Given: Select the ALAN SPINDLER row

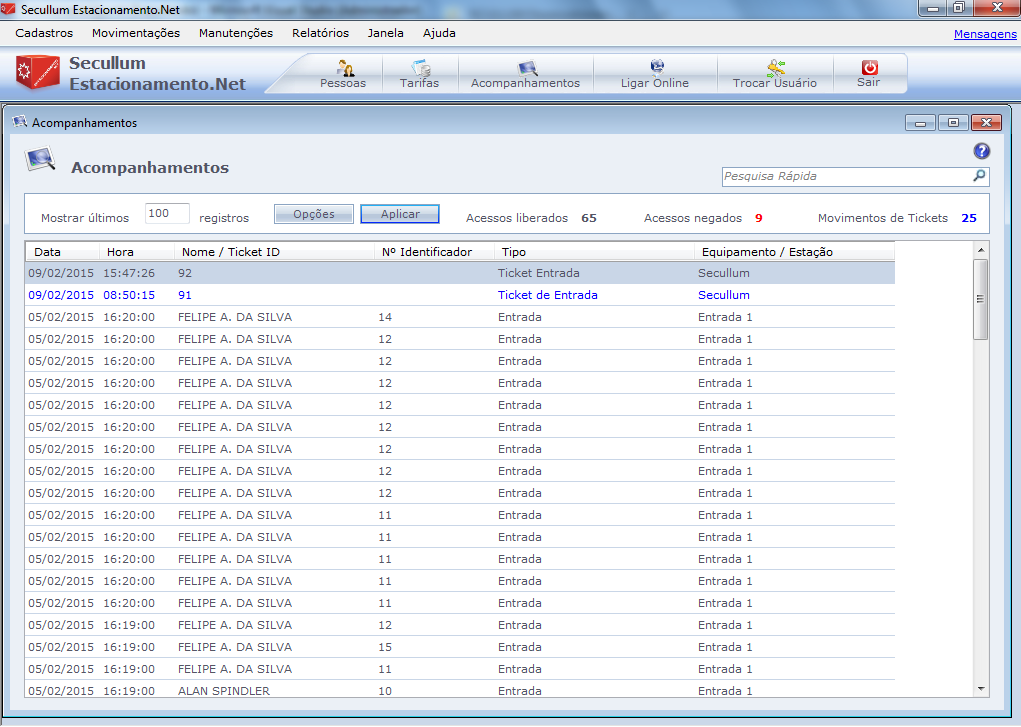Looking at the screenshot, I should click(x=460, y=691).
